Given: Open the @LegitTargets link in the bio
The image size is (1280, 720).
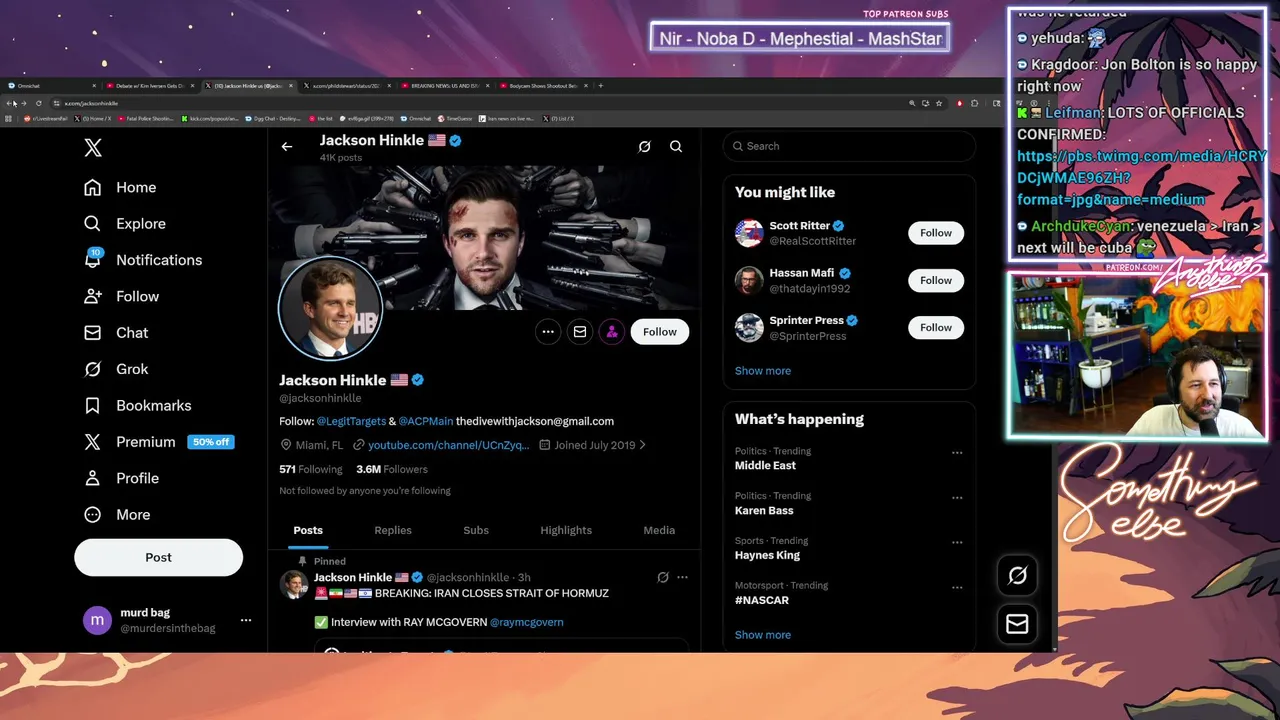Looking at the screenshot, I should [351, 421].
